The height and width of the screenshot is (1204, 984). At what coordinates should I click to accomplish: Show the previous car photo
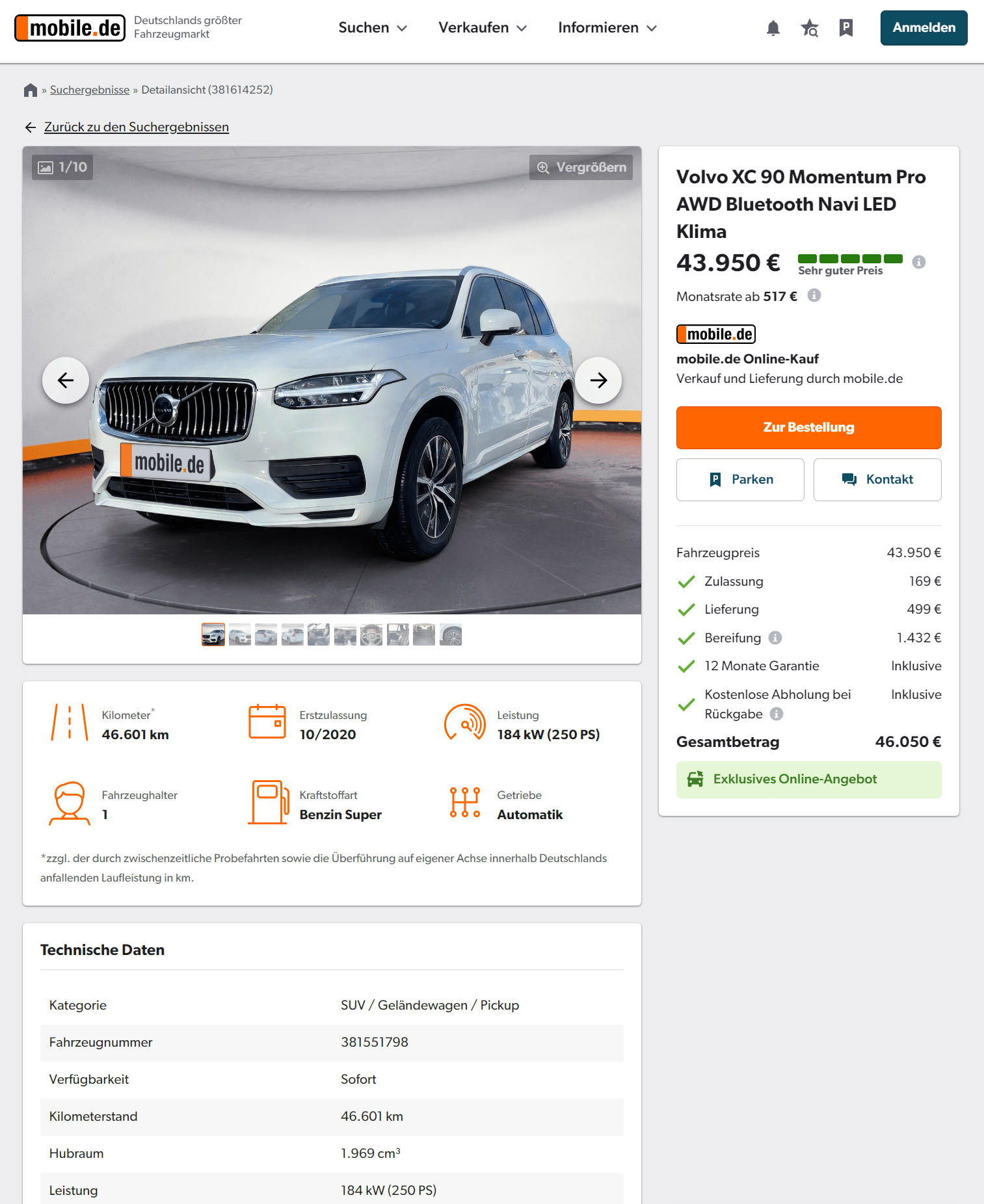66,380
